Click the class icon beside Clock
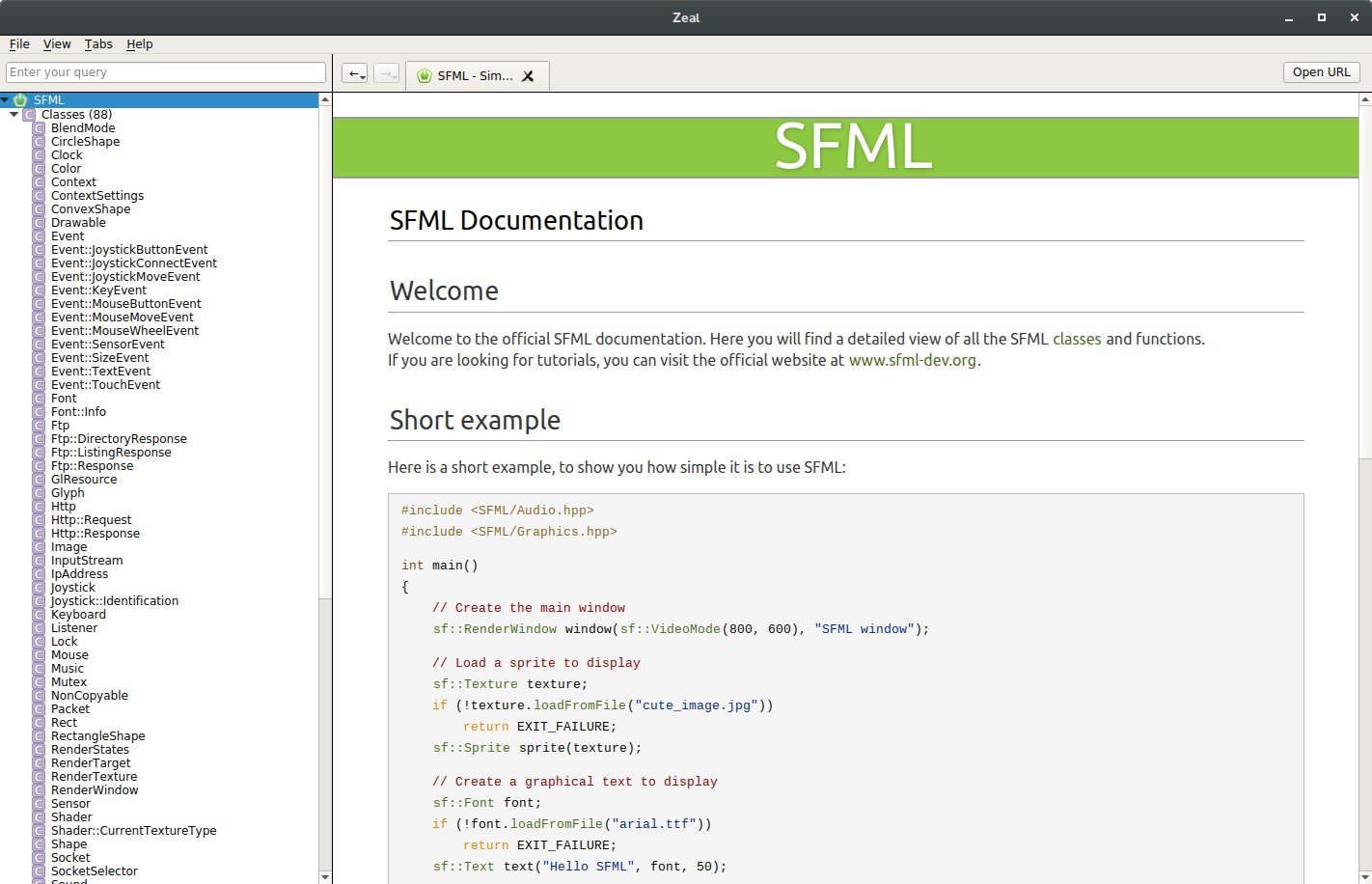This screenshot has height=884, width=1372. (39, 155)
